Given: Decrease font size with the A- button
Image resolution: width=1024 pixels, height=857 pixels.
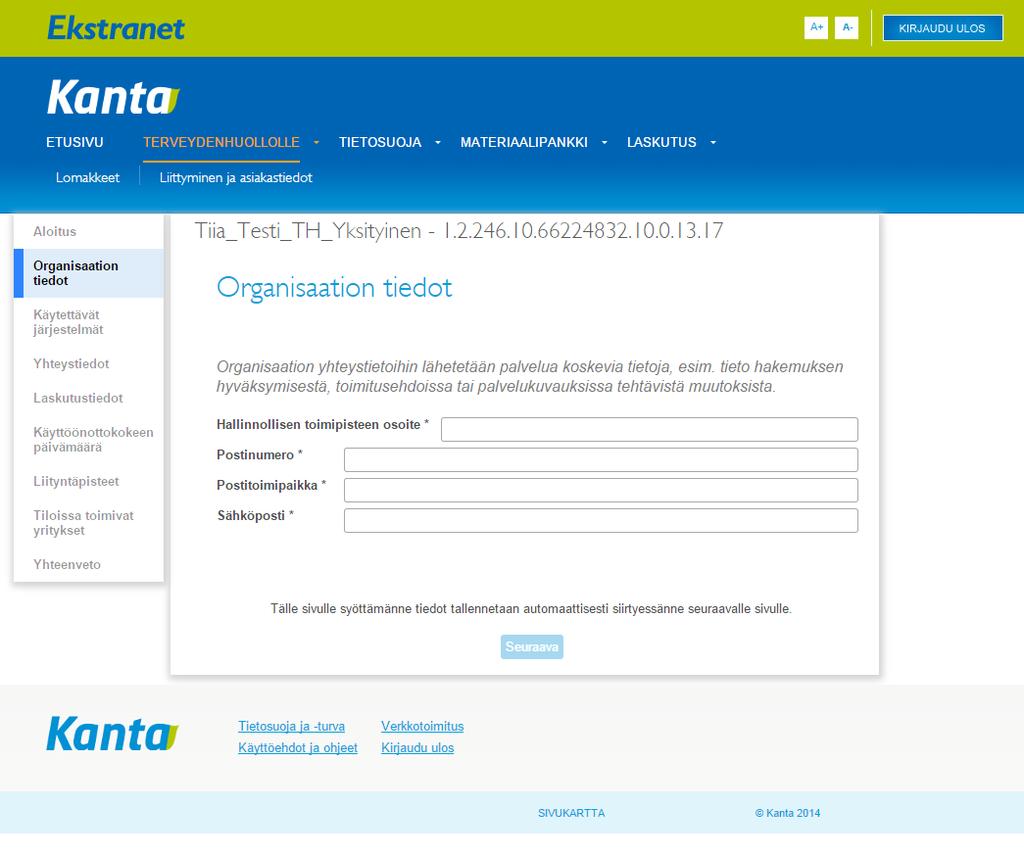Looking at the screenshot, I should click(846, 27).
